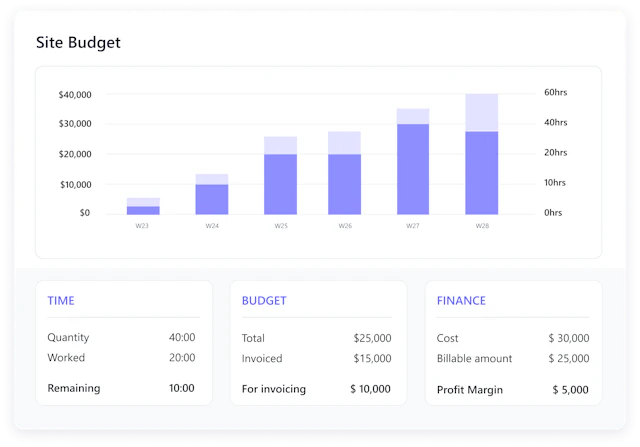
Task: Select the W25 bar in chart
Action: (x=280, y=176)
